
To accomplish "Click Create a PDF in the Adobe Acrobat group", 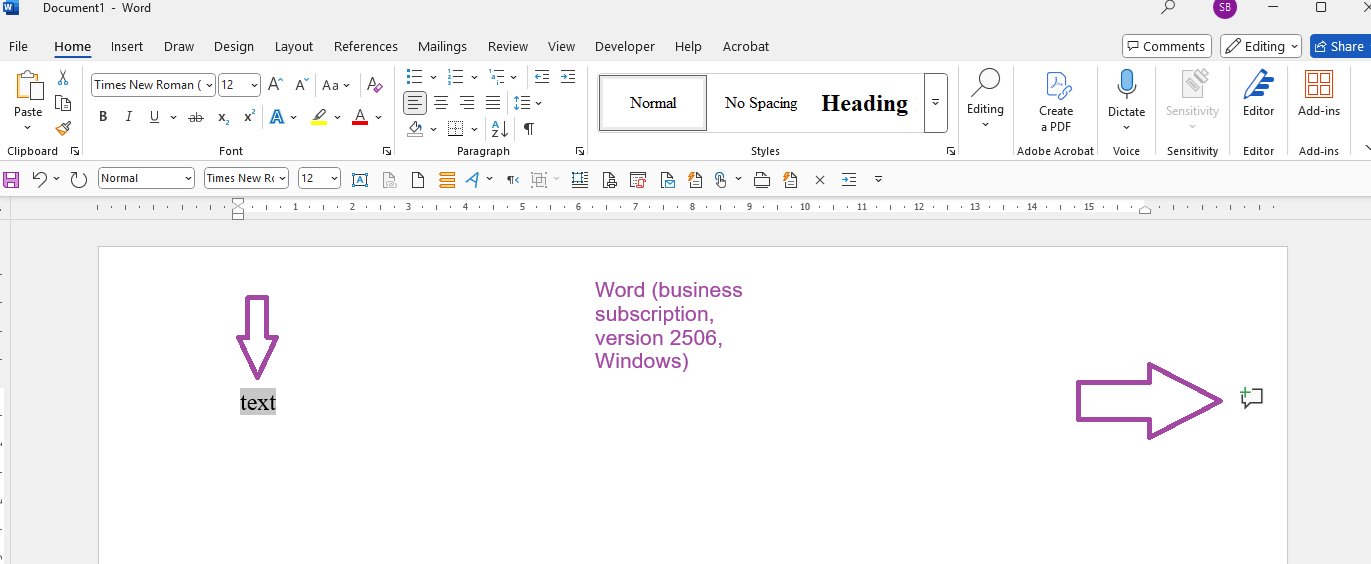I will (1056, 101).
